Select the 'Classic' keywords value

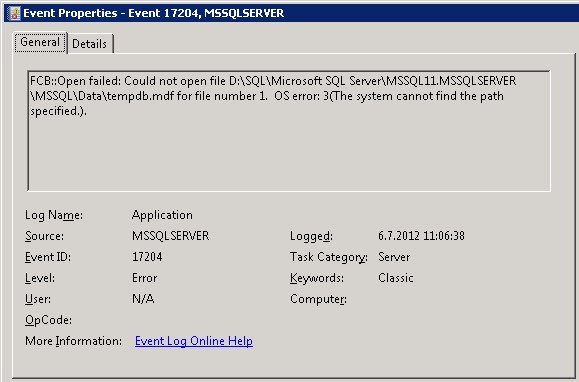tap(395, 278)
